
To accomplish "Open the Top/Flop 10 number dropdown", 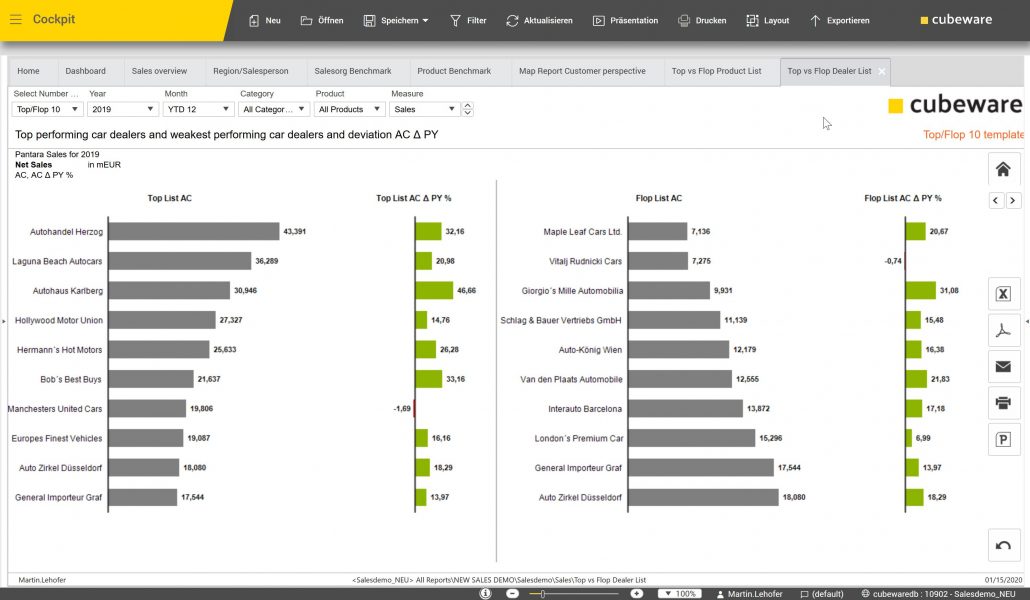I will 47,109.
